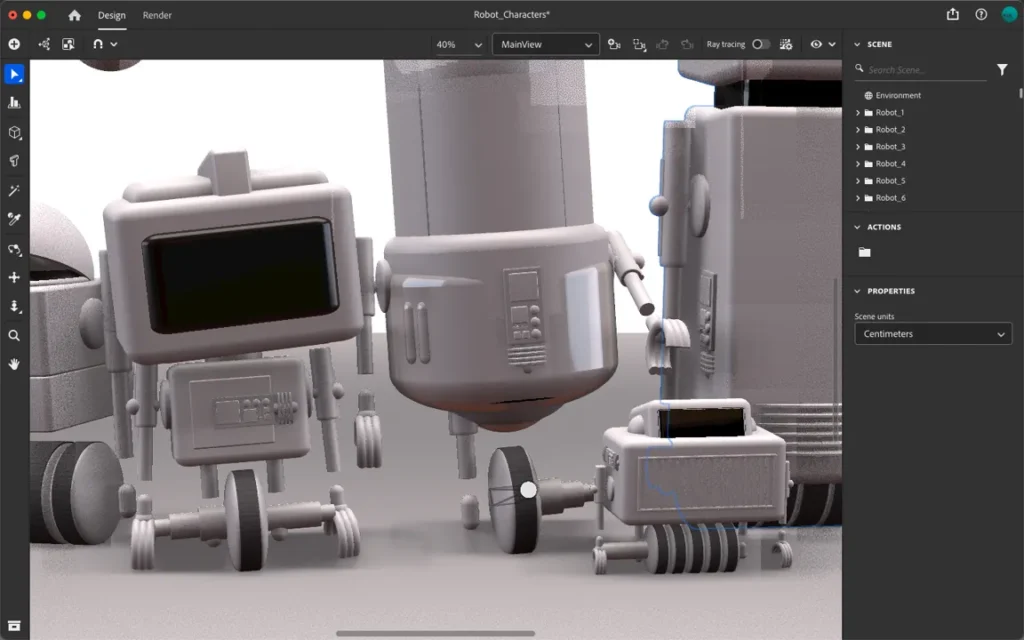Viewport: 1024px width, 640px height.
Task: Click the Home icon
Action: 74,15
